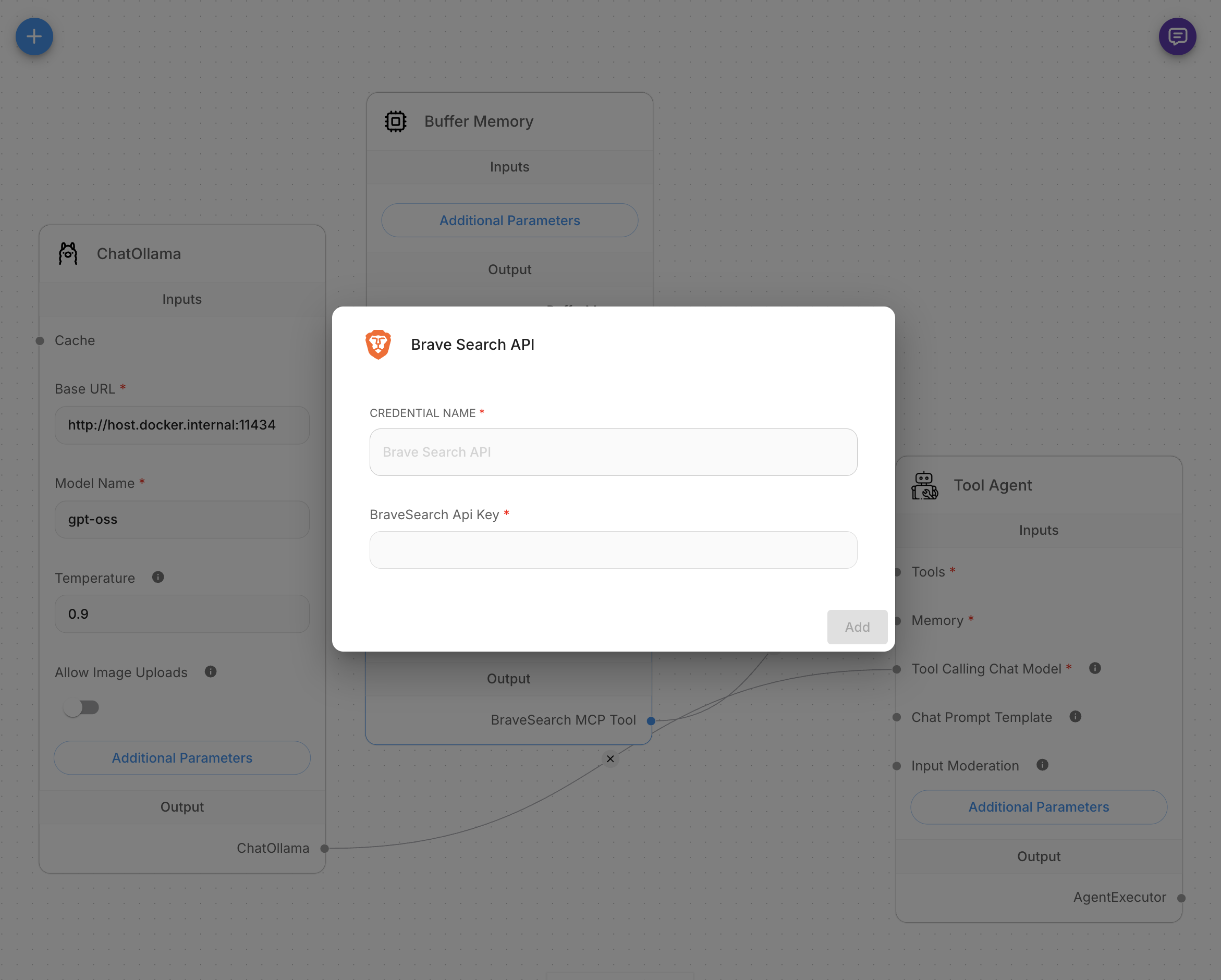The height and width of the screenshot is (980, 1221).
Task: Click the Input Moderation info icon
Action: tap(1042, 765)
